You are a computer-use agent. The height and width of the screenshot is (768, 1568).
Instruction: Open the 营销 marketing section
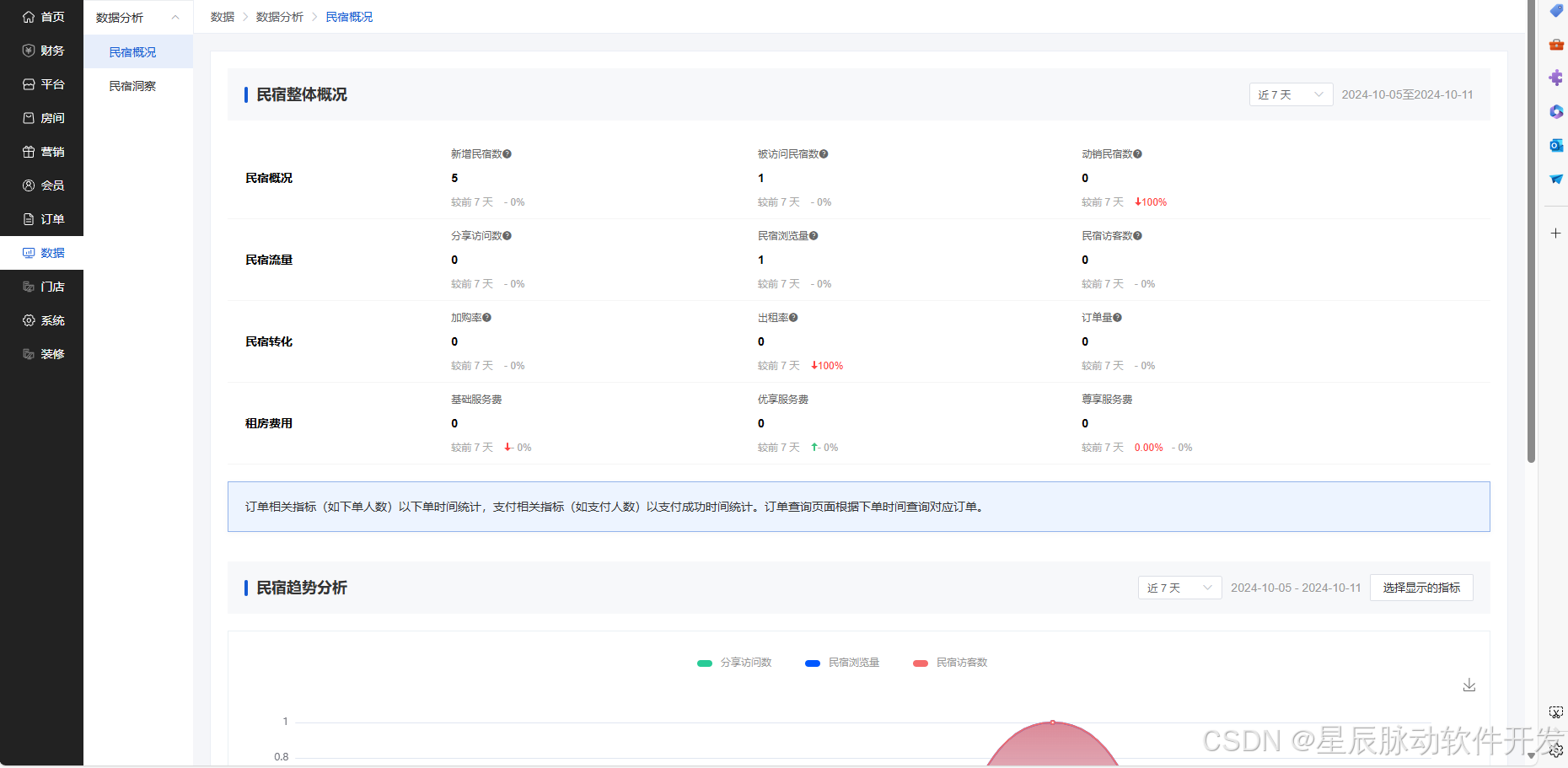[42, 152]
